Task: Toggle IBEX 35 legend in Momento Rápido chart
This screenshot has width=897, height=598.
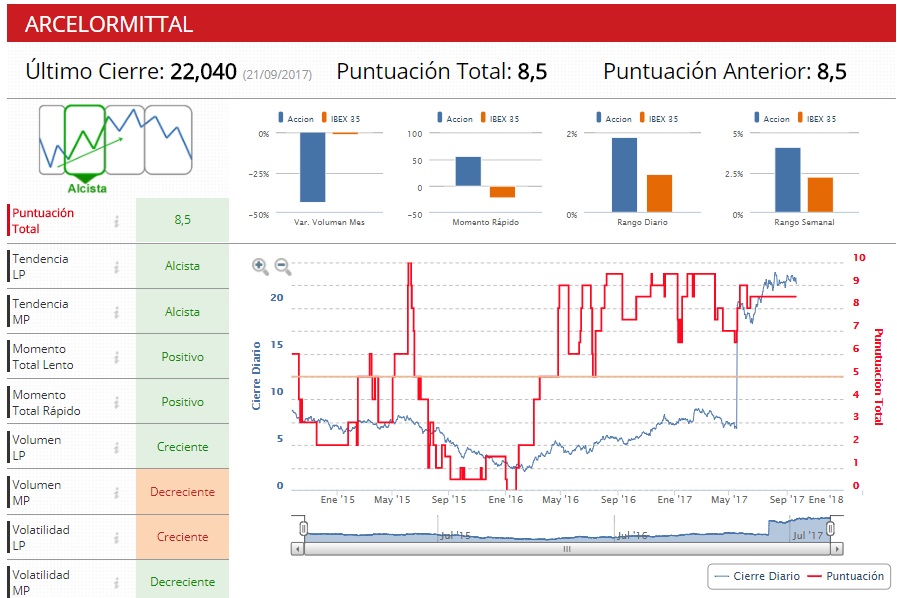Action: point(500,118)
